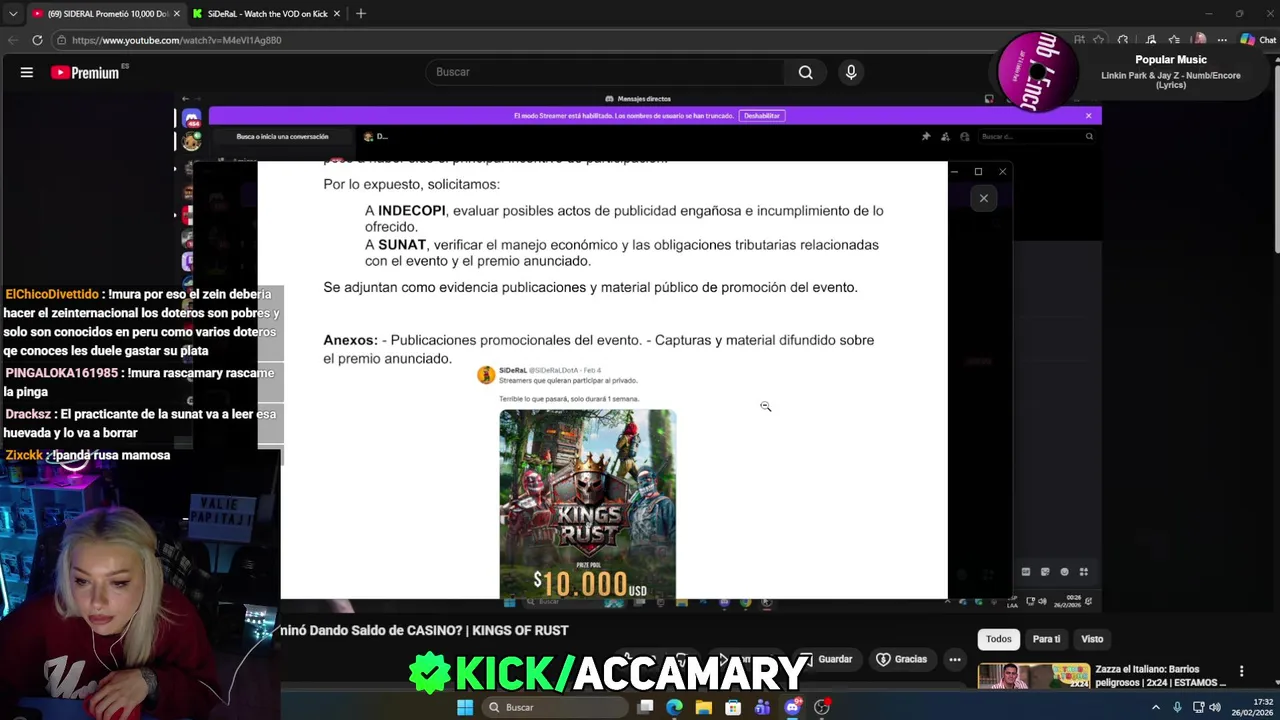Click the ElChicoDivettido username in chat
This screenshot has height=720, width=1280.
52,294
